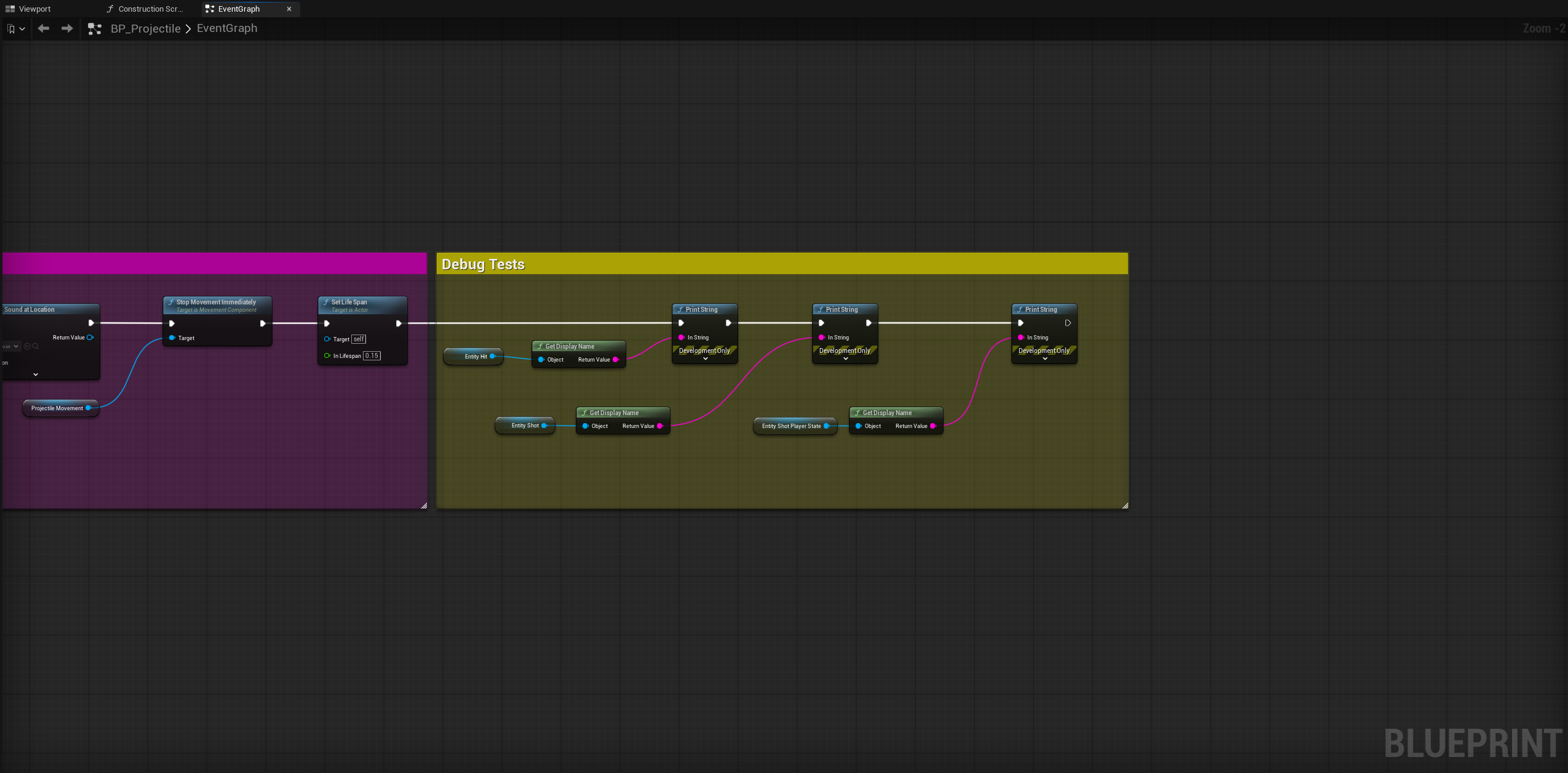Click second Print String In String pin
Viewport: 1568px width, 773px height.
822,337
